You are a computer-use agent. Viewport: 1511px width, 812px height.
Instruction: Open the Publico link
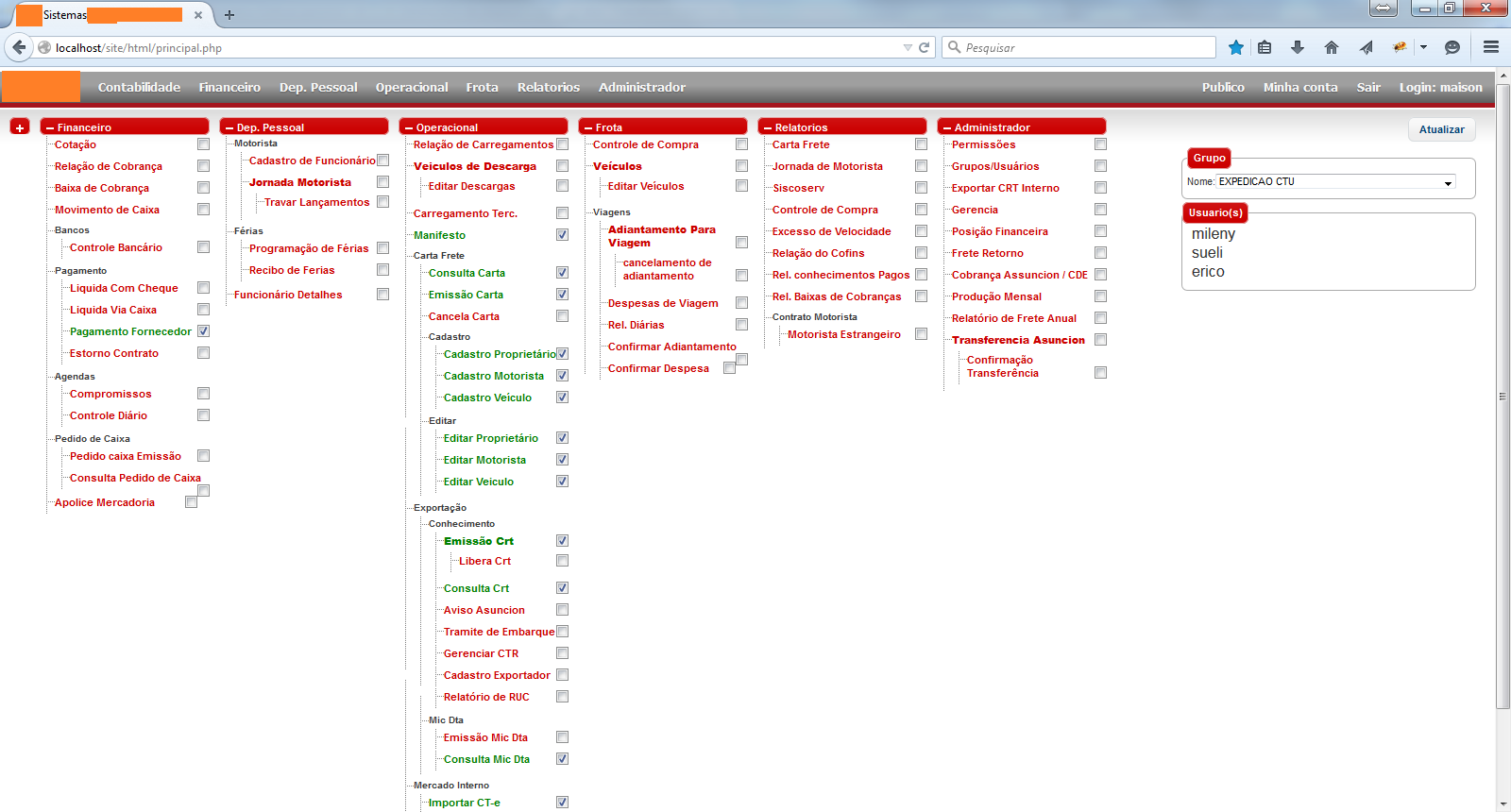tap(1223, 87)
